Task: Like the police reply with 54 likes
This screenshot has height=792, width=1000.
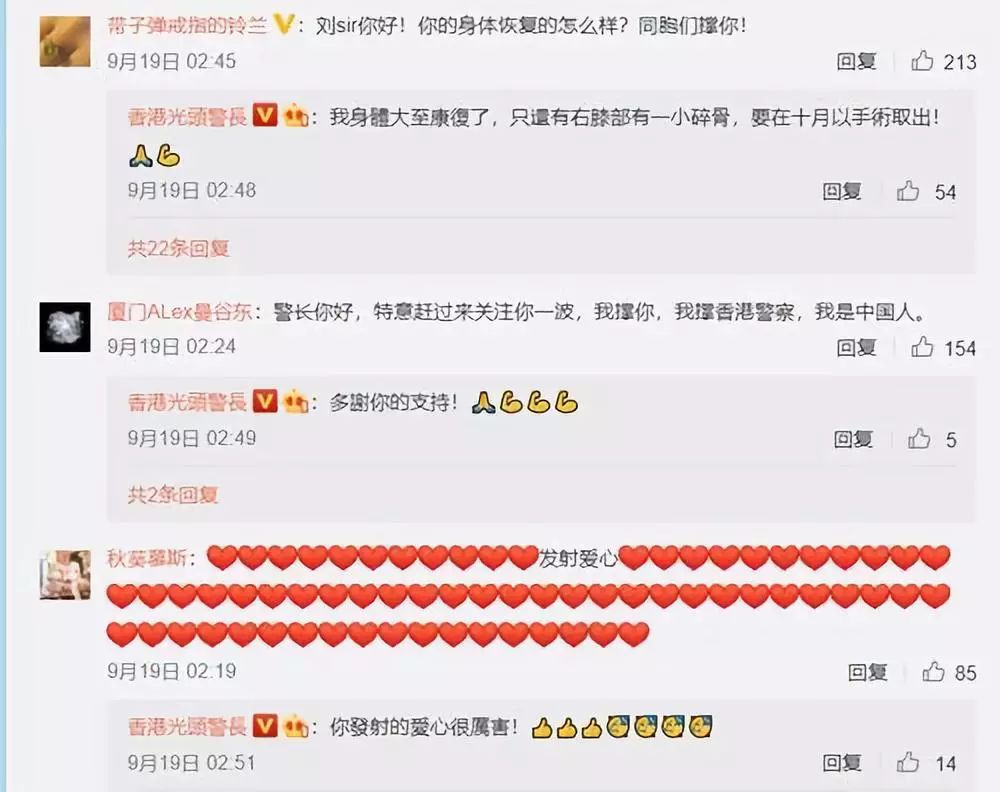Action: [x=908, y=191]
